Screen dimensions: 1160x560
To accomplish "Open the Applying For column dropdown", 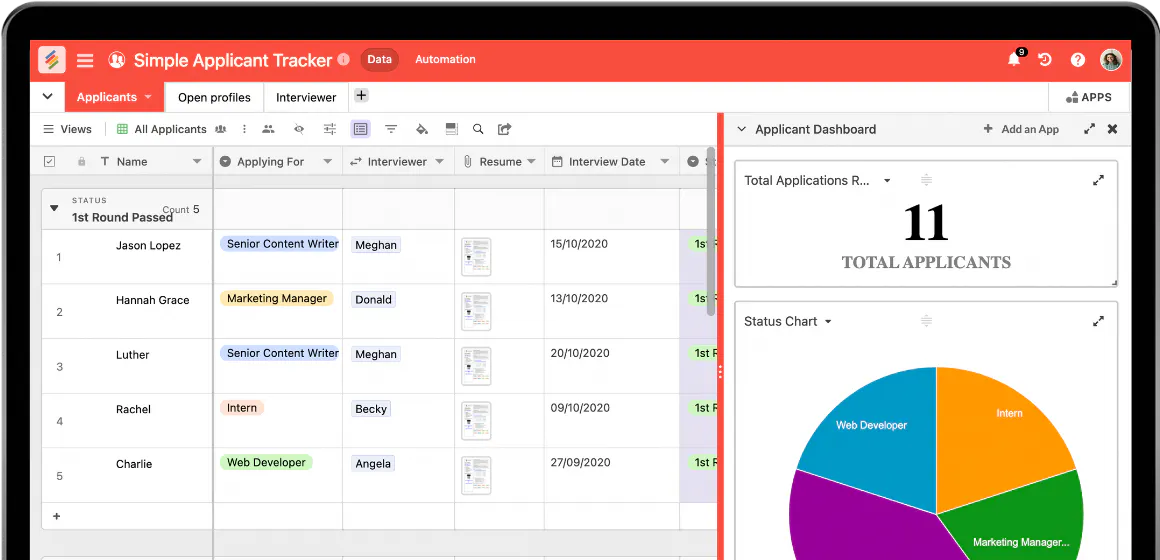I will click(x=328, y=162).
